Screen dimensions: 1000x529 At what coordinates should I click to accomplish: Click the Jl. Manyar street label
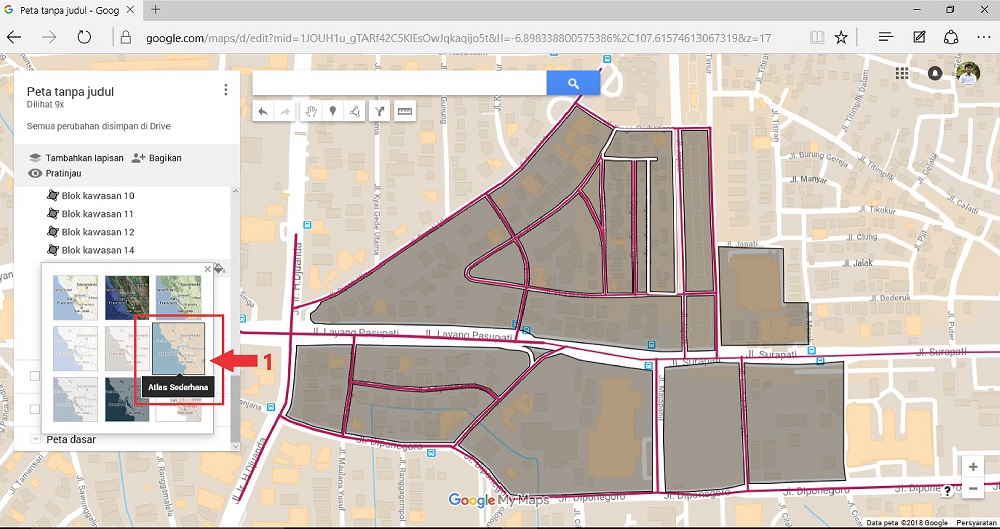coord(809,180)
